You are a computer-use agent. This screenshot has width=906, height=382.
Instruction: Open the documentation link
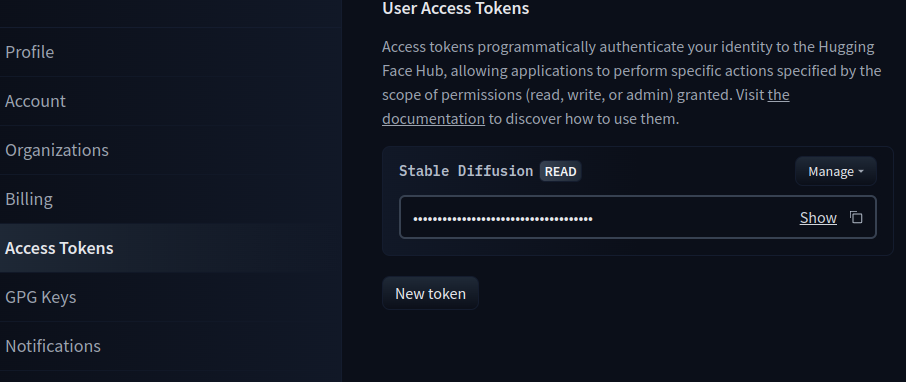click(x=433, y=118)
